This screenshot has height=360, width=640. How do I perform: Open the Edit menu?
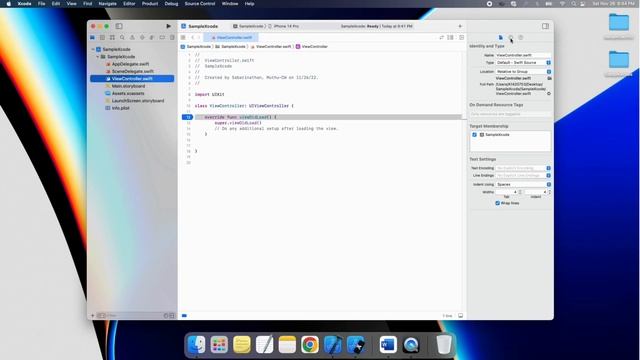tap(56, 4)
